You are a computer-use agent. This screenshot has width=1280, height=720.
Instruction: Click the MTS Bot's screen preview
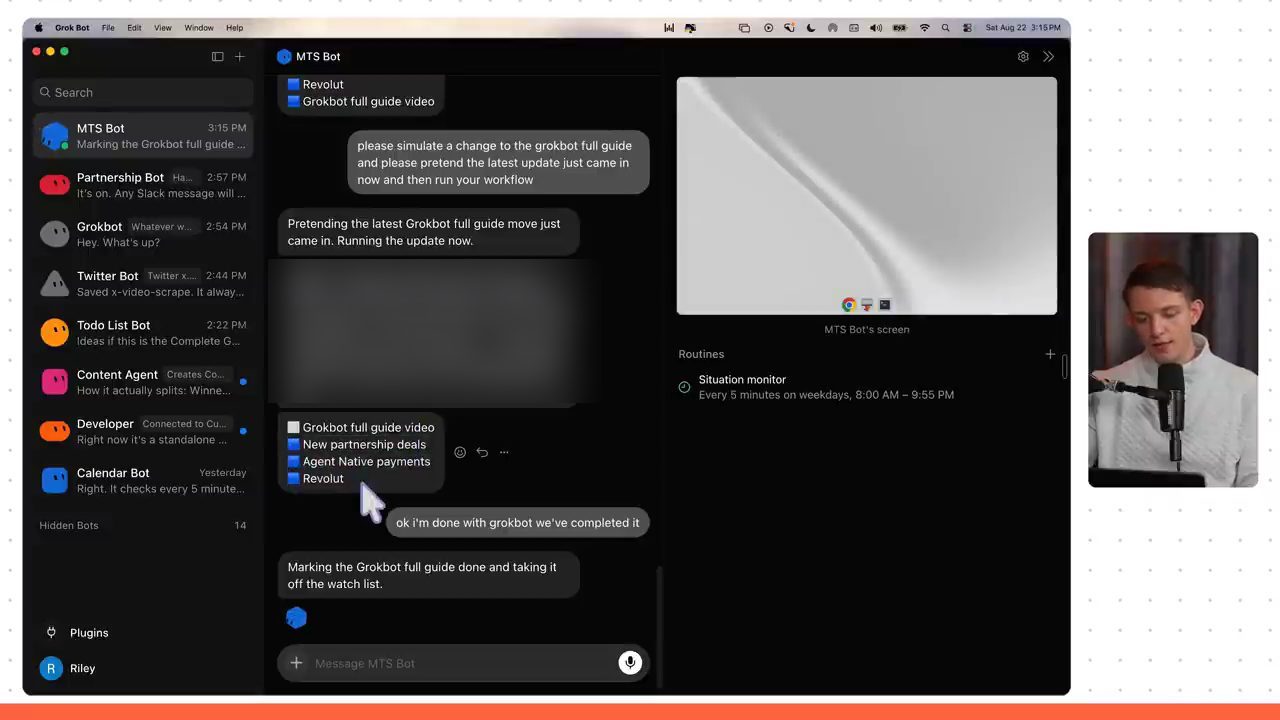point(866,196)
